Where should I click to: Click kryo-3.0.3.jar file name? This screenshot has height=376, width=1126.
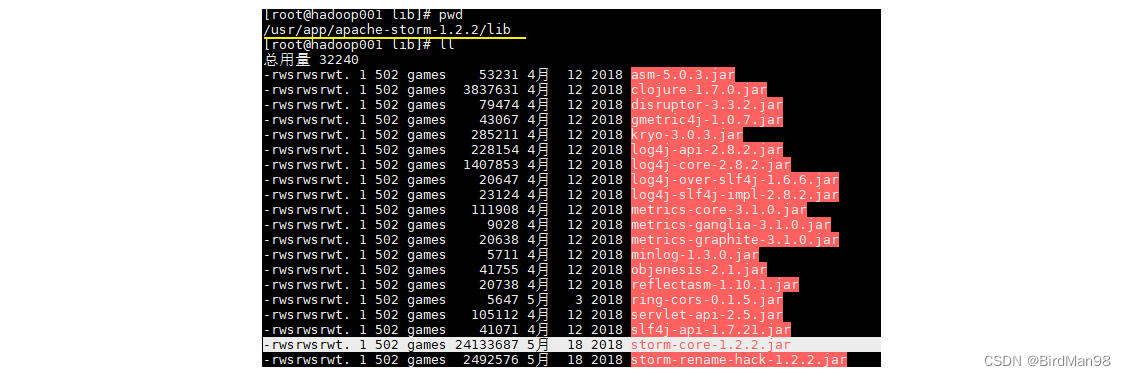[687, 135]
